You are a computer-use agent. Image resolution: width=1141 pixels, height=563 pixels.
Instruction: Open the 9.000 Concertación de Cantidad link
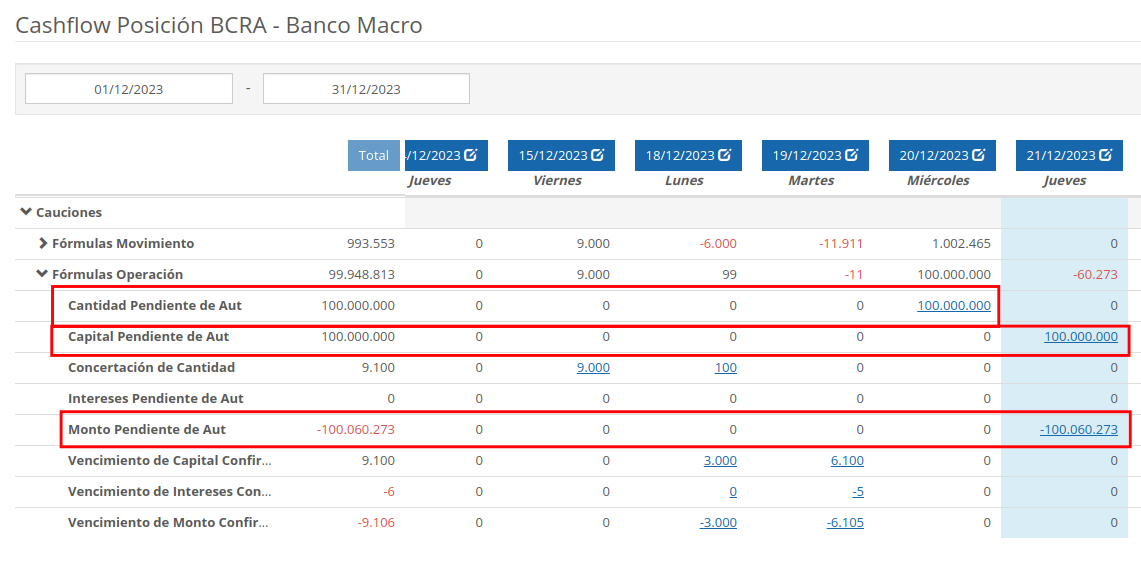(x=593, y=368)
